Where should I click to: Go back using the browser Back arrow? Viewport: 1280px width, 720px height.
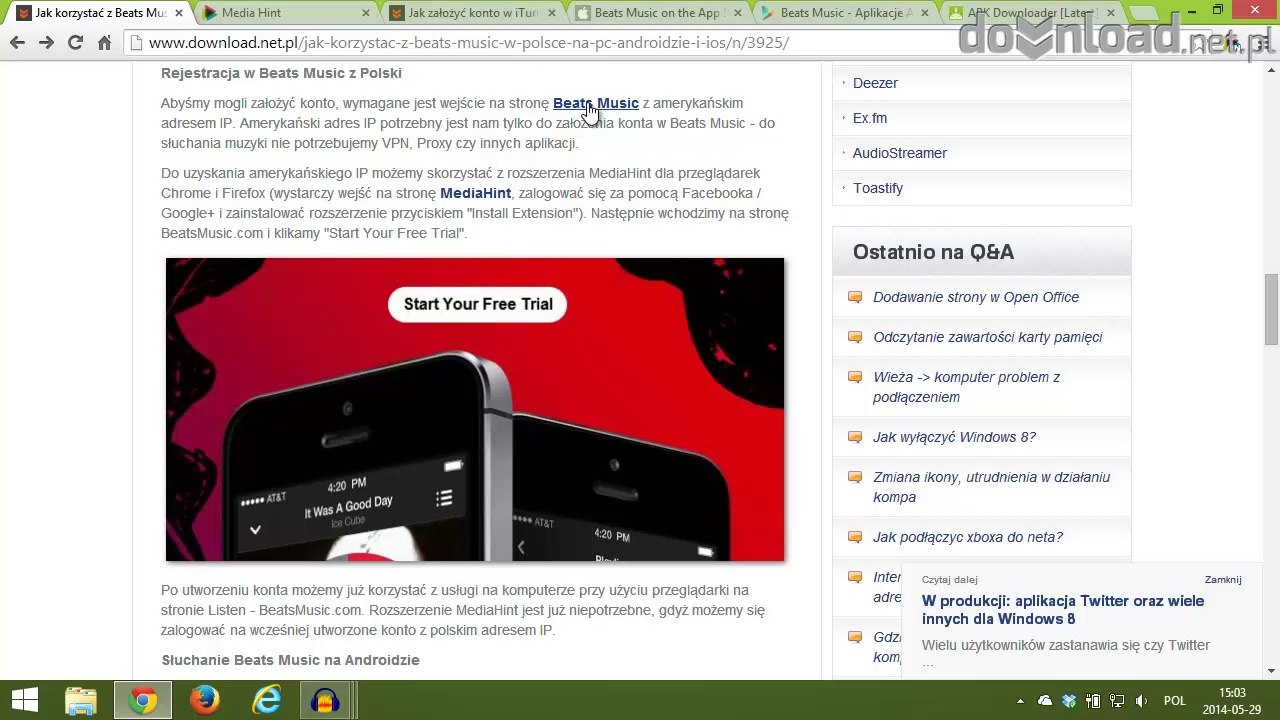click(17, 43)
